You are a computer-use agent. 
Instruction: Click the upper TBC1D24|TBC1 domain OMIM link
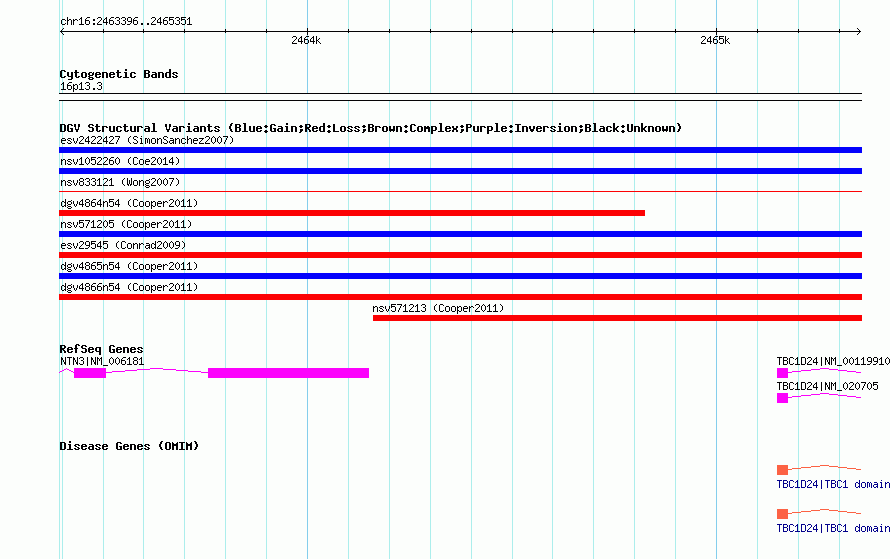click(x=833, y=484)
